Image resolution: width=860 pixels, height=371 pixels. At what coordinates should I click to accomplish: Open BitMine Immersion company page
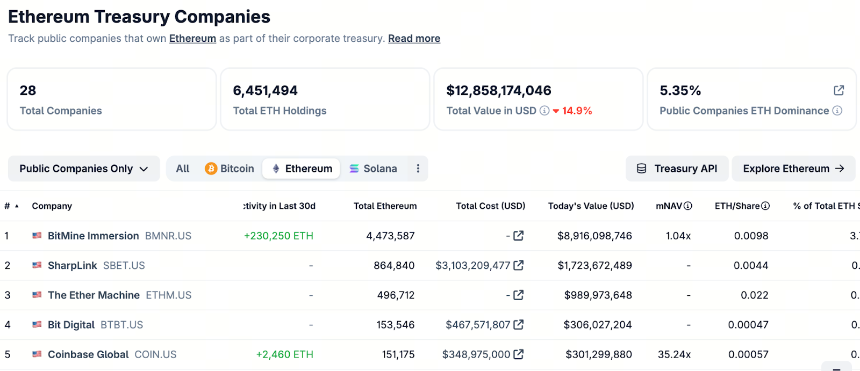93,236
